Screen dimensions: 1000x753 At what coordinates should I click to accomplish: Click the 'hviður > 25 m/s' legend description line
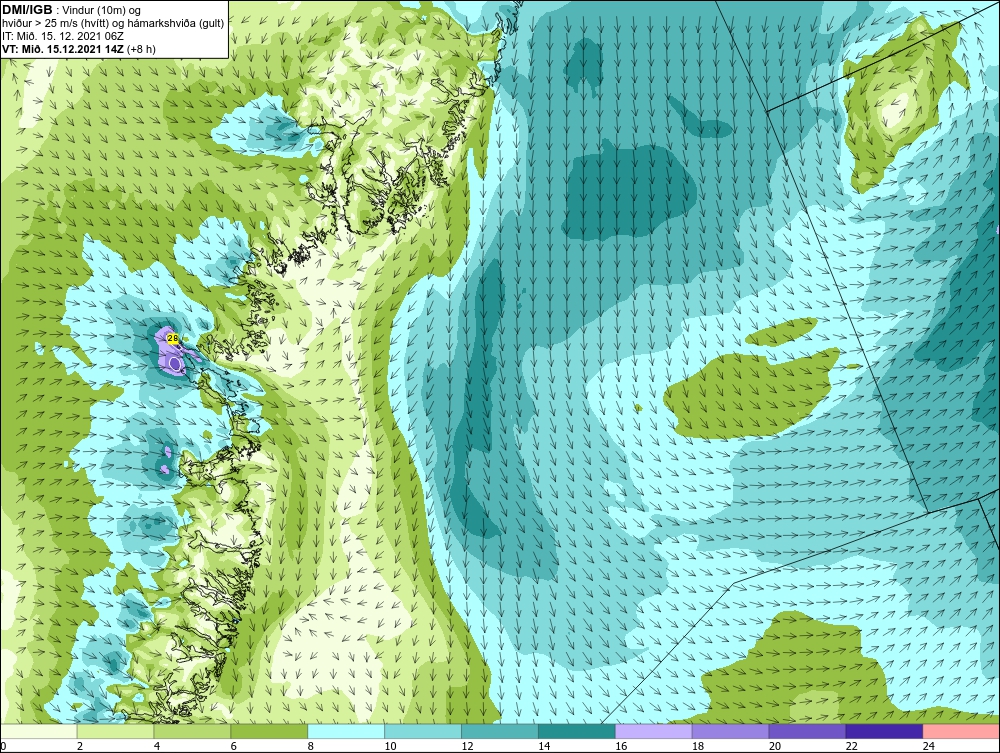pyautogui.click(x=113, y=24)
